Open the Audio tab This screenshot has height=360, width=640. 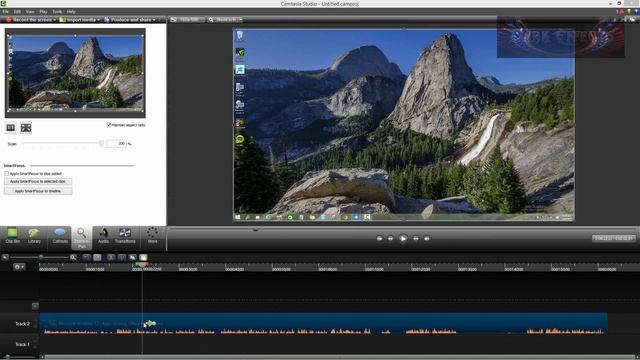(103, 236)
